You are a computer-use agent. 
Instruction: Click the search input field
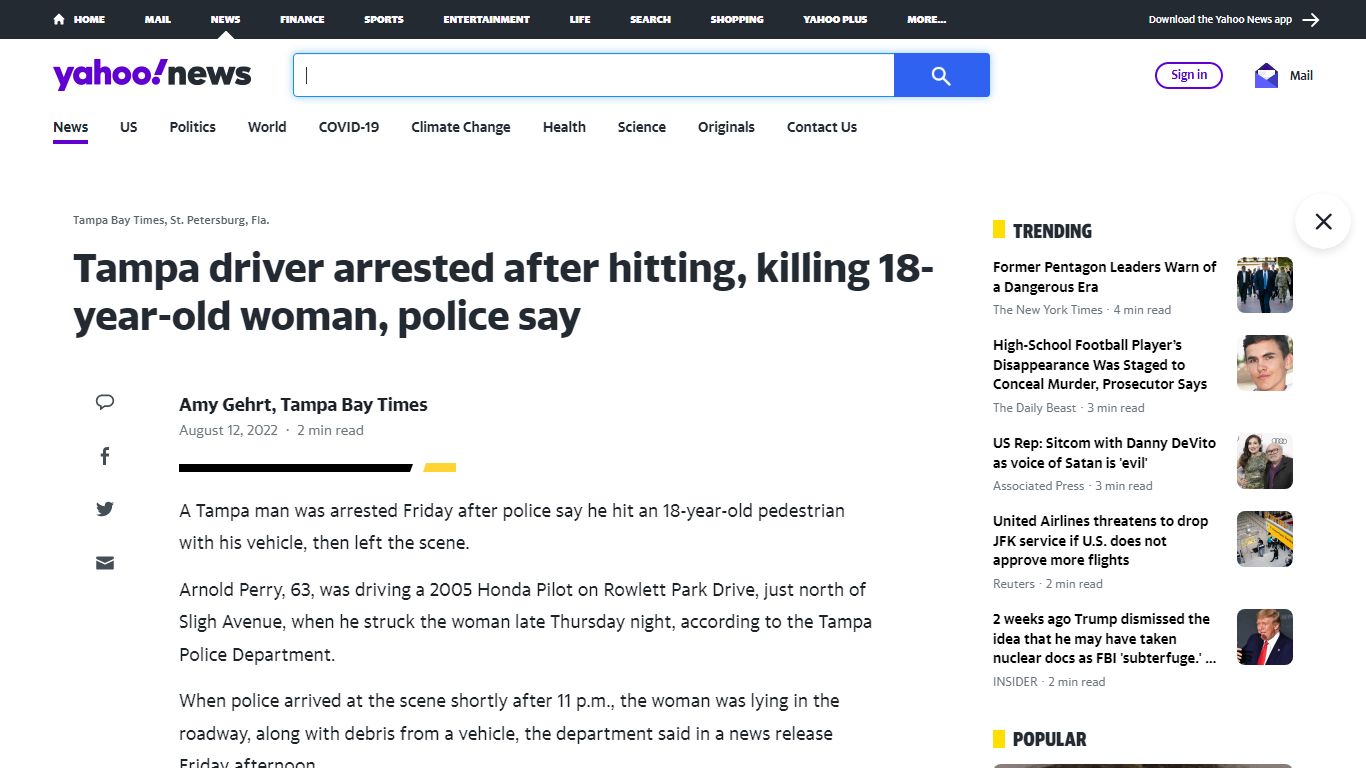594,75
